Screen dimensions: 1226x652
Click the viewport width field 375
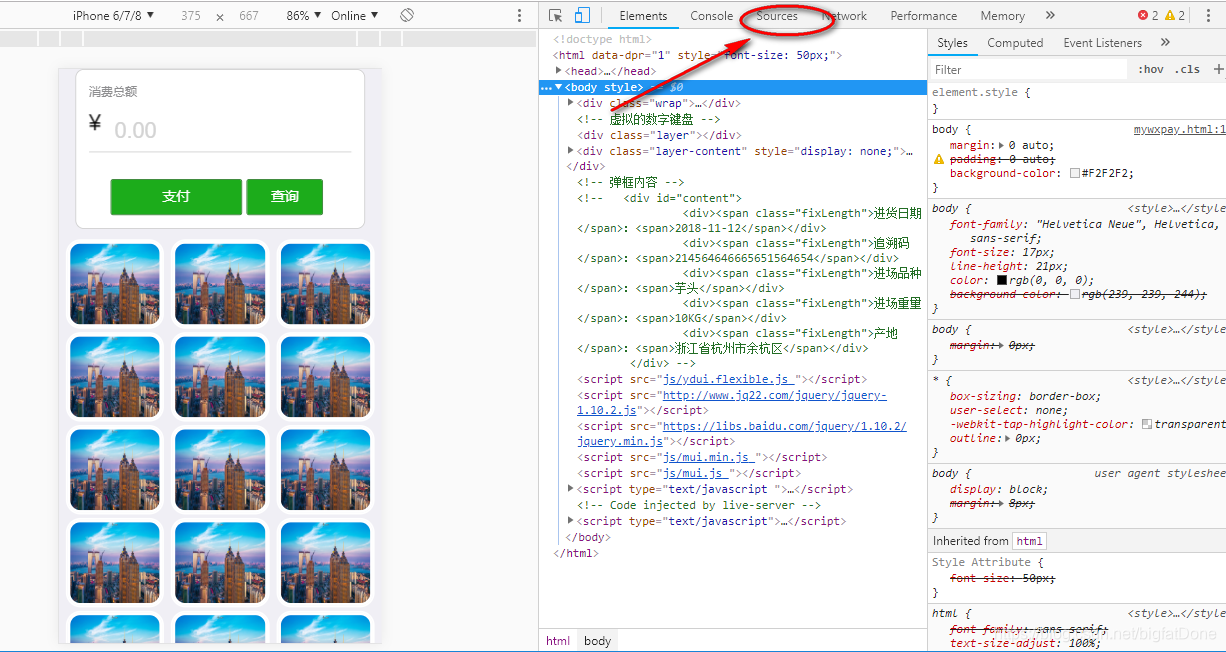click(x=191, y=16)
